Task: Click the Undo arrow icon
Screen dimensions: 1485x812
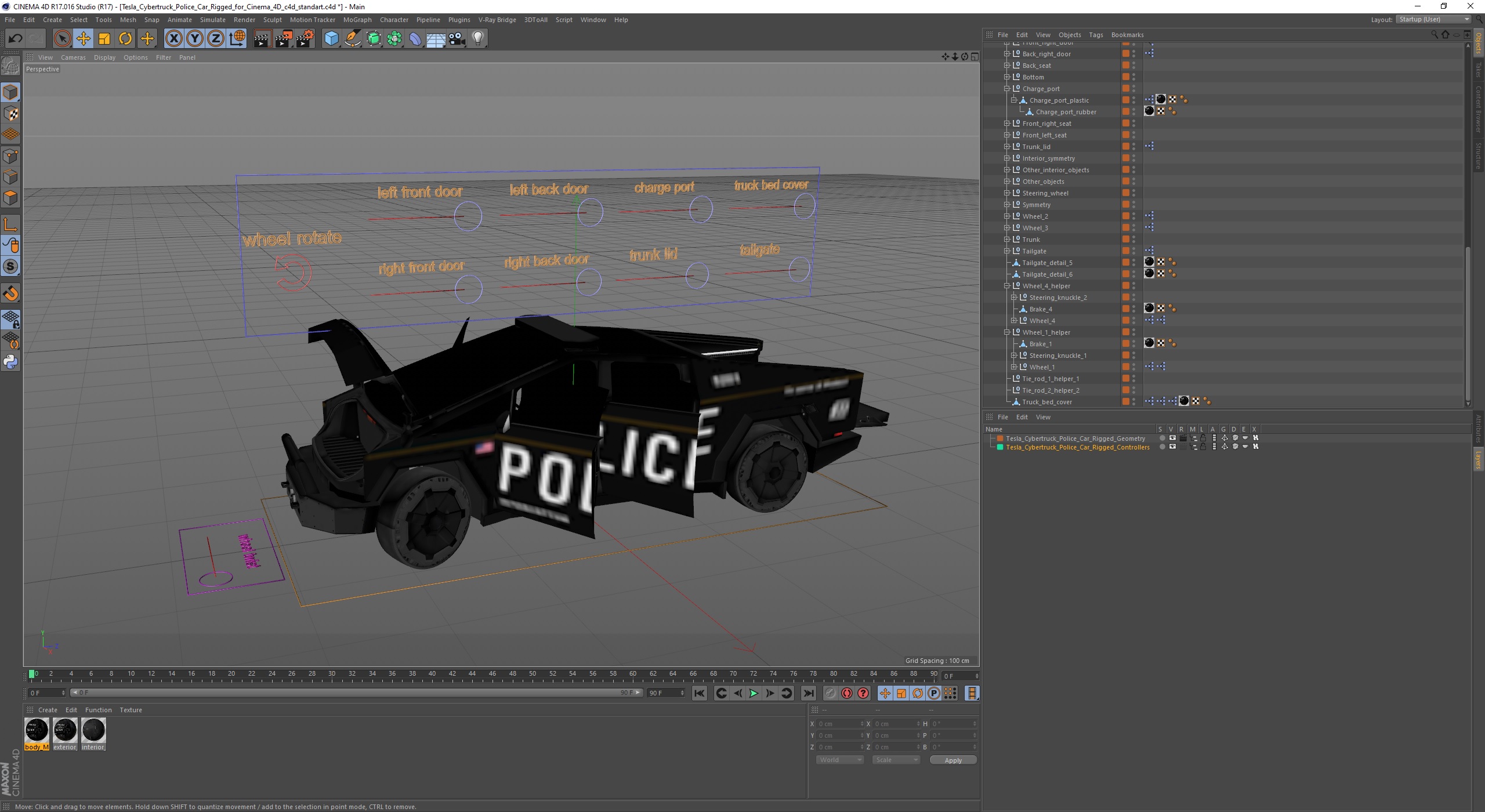Action: click(x=16, y=39)
